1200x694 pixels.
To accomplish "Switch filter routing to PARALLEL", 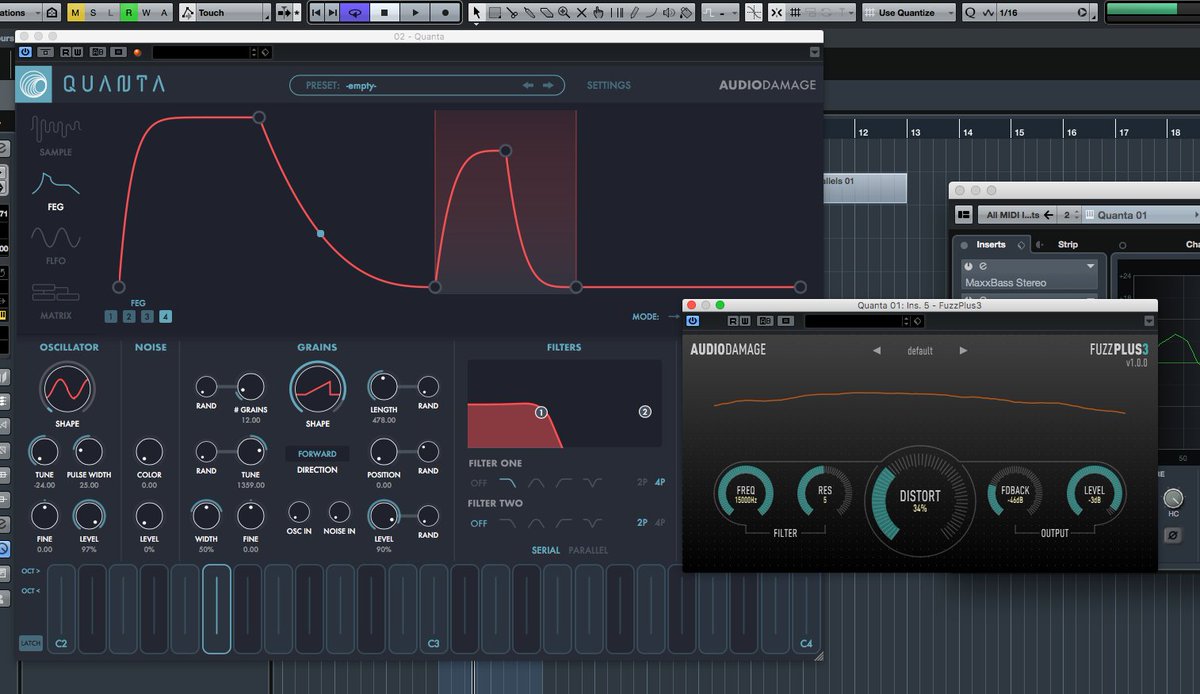I will coord(588,550).
